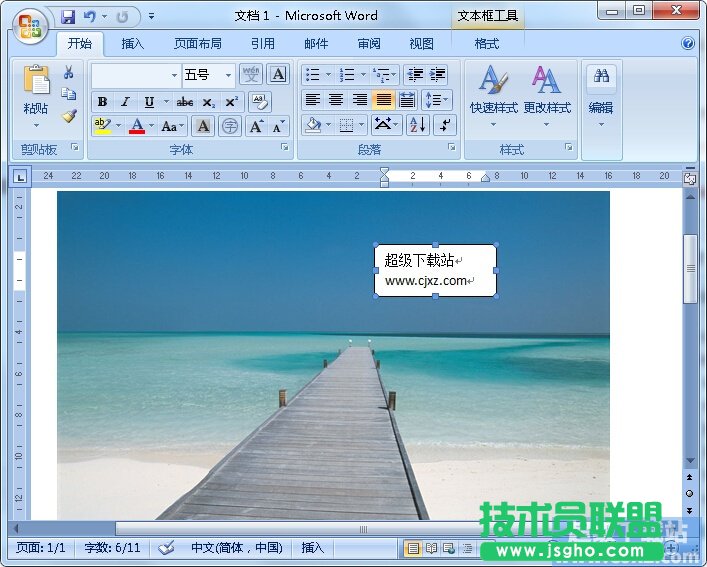Expand the highlight color dropdown arrow
The height and width of the screenshot is (567, 707).
[x=119, y=126]
